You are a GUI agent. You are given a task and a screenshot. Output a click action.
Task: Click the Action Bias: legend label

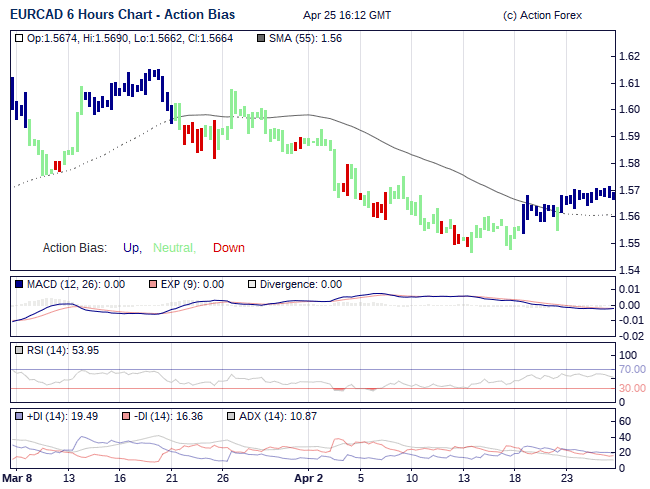(75, 248)
